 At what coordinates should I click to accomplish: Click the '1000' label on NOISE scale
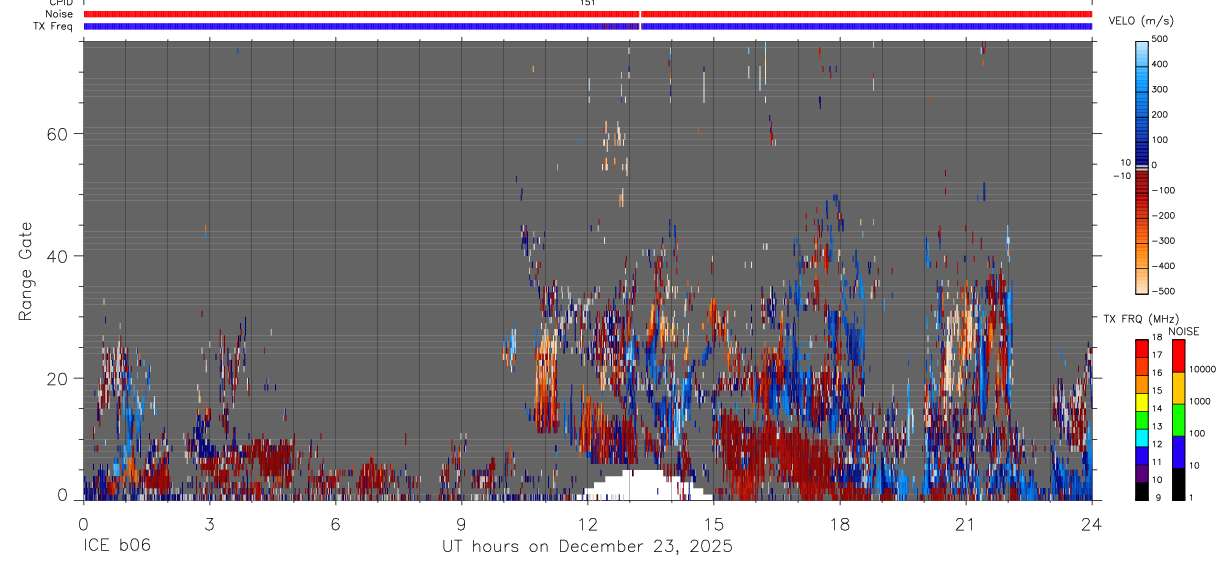pos(1200,401)
